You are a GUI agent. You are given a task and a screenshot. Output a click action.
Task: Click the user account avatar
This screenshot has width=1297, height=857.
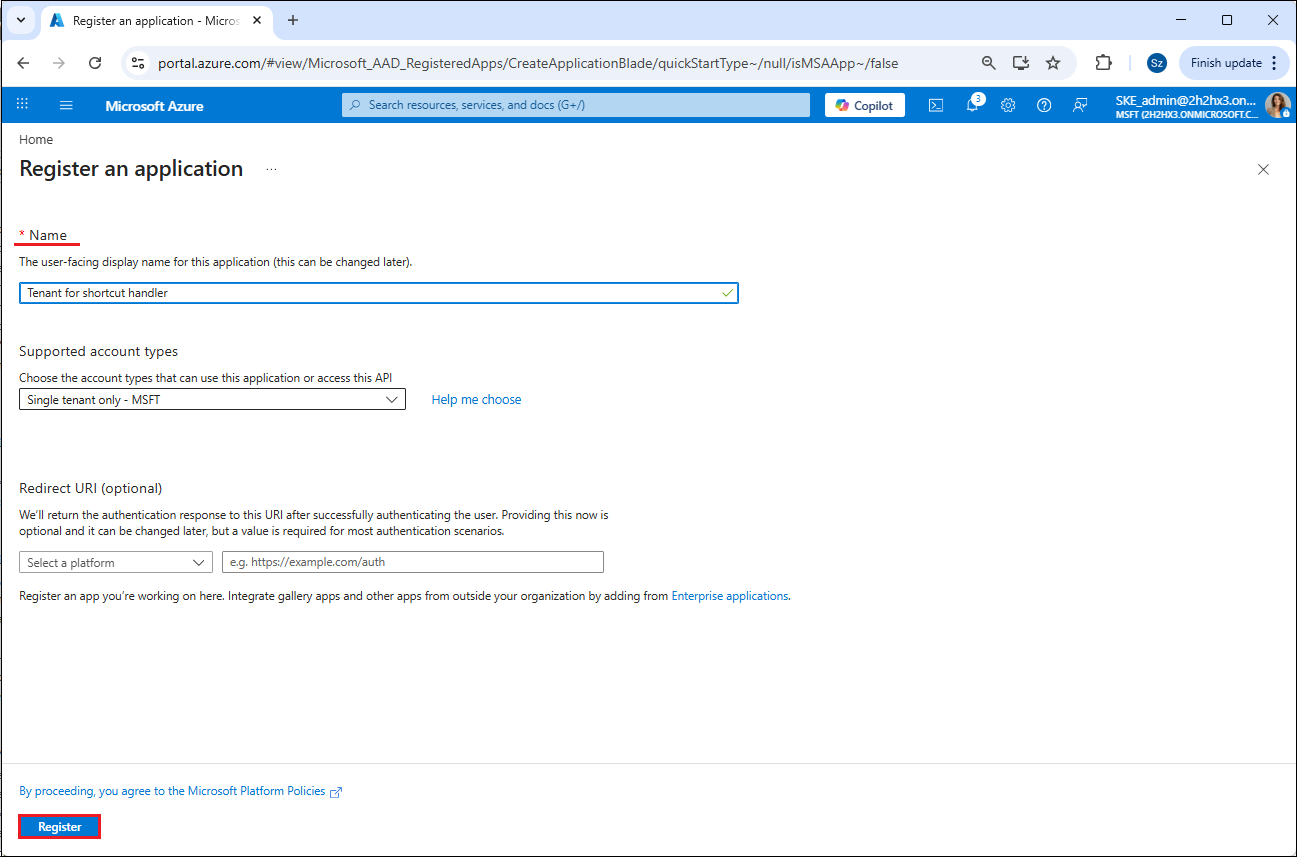(1277, 105)
